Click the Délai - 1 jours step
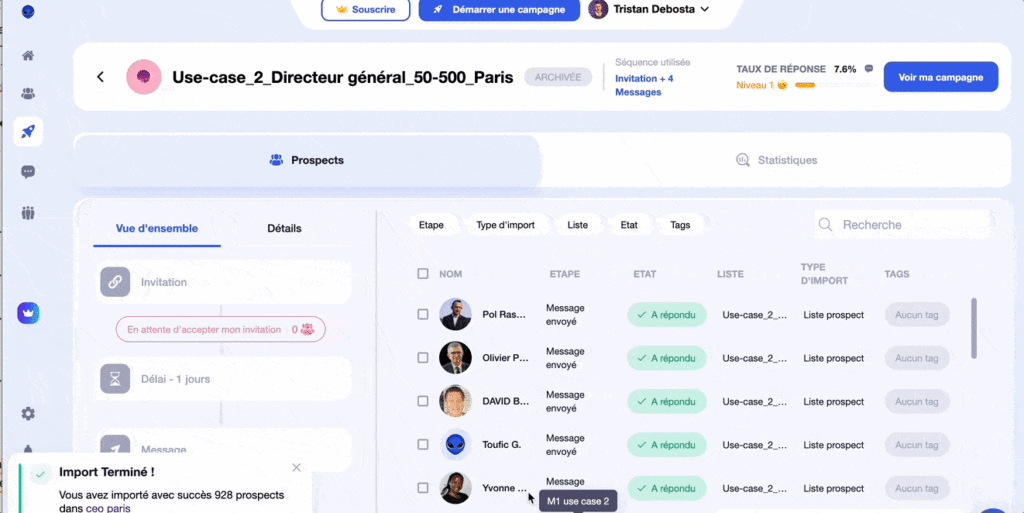This screenshot has width=1024, height=513. click(223, 379)
